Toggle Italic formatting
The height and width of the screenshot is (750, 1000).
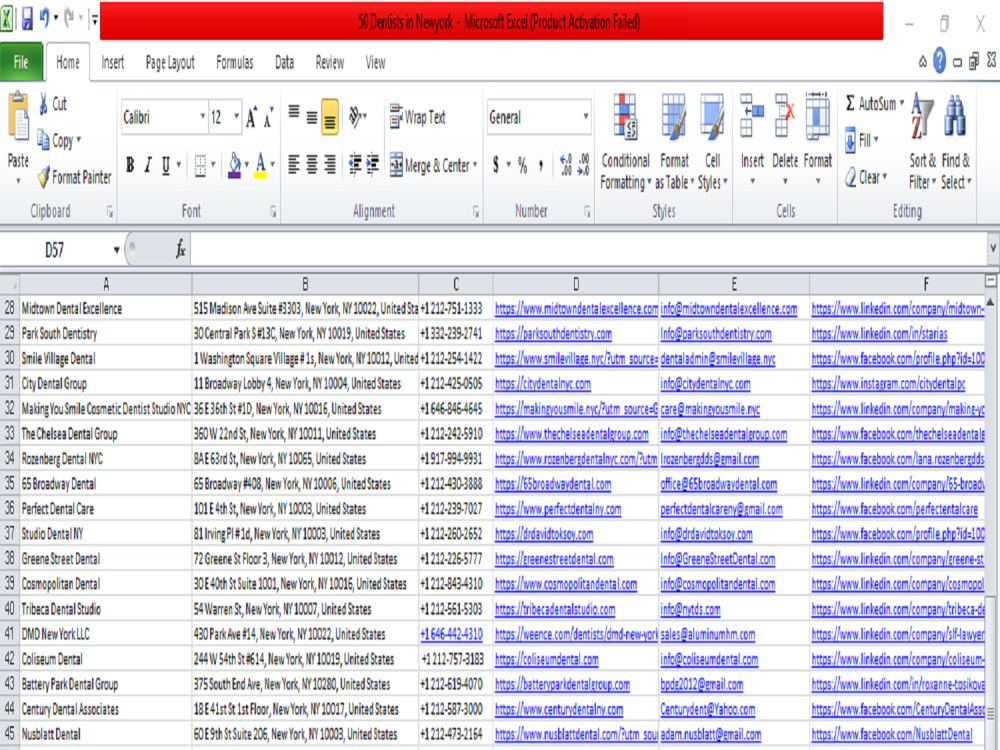148,165
